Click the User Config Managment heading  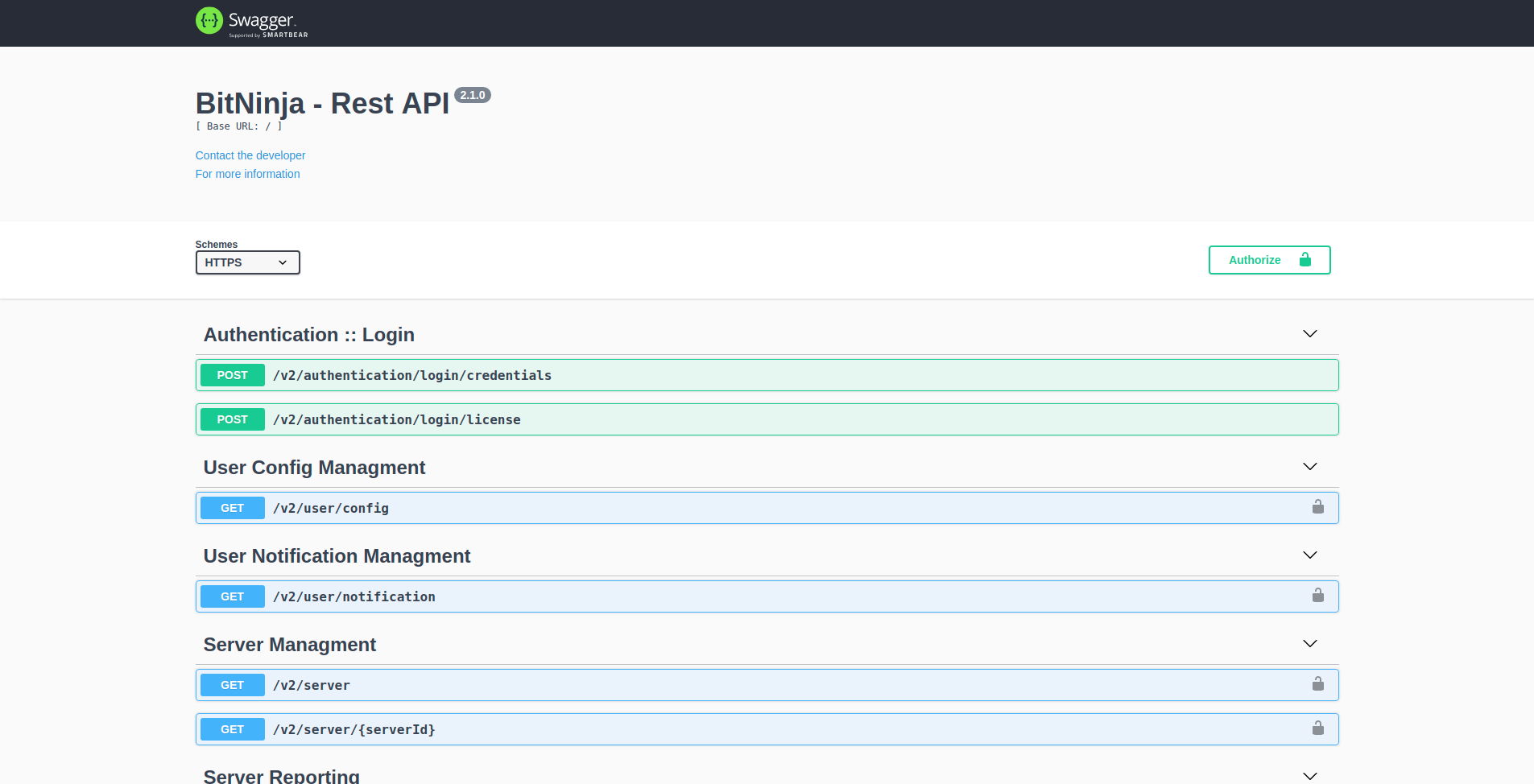click(314, 468)
